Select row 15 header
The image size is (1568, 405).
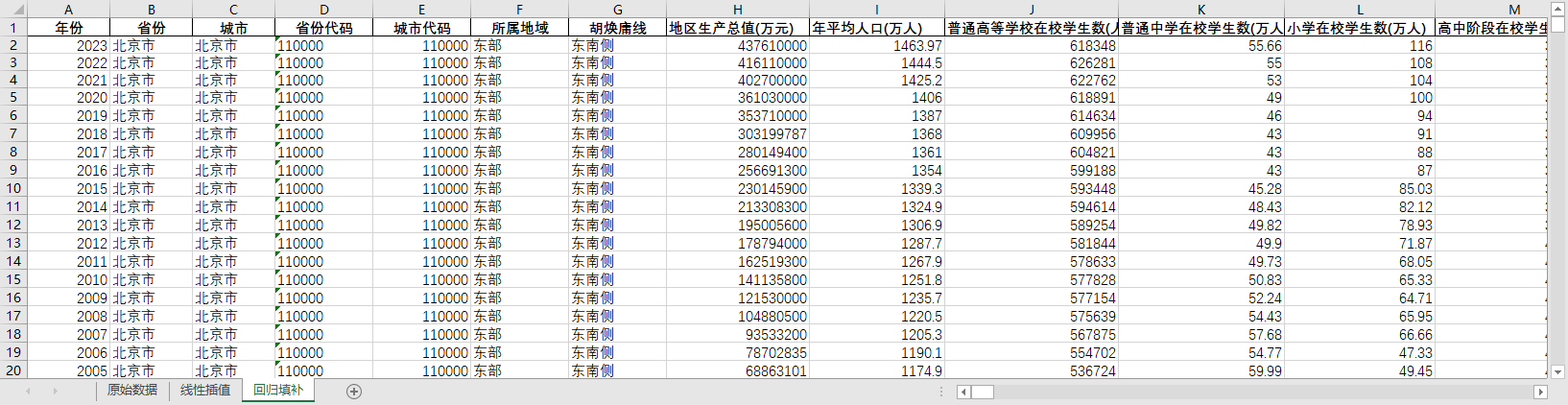(x=12, y=279)
